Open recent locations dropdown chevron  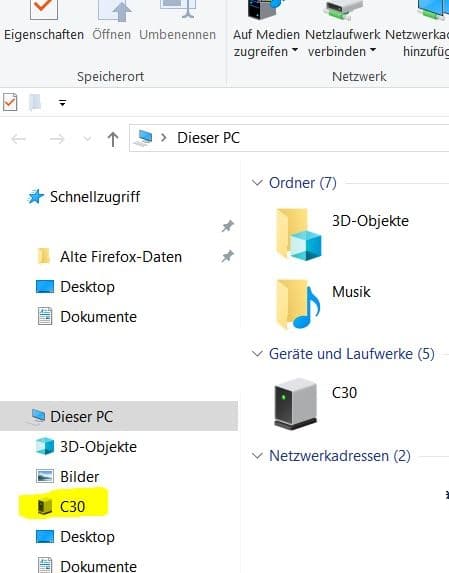click(x=87, y=139)
